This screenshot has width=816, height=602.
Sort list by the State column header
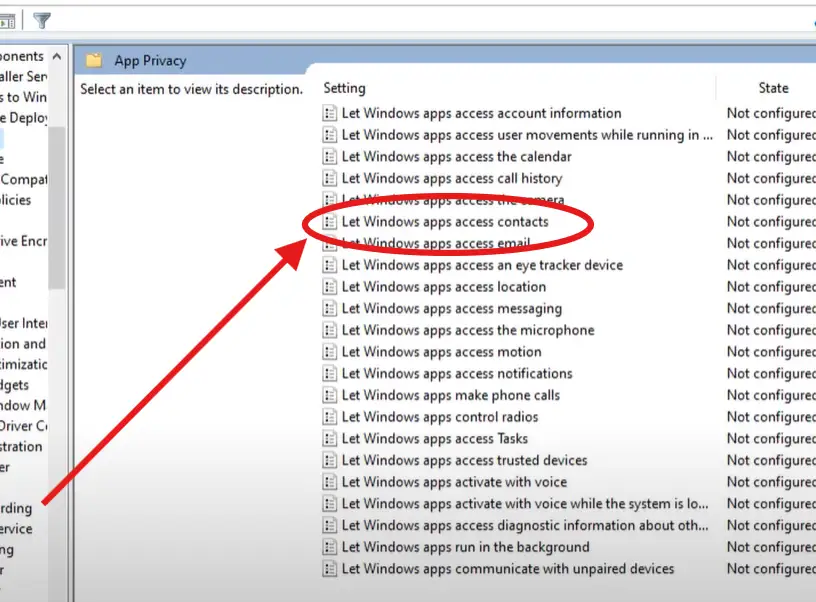tap(773, 88)
